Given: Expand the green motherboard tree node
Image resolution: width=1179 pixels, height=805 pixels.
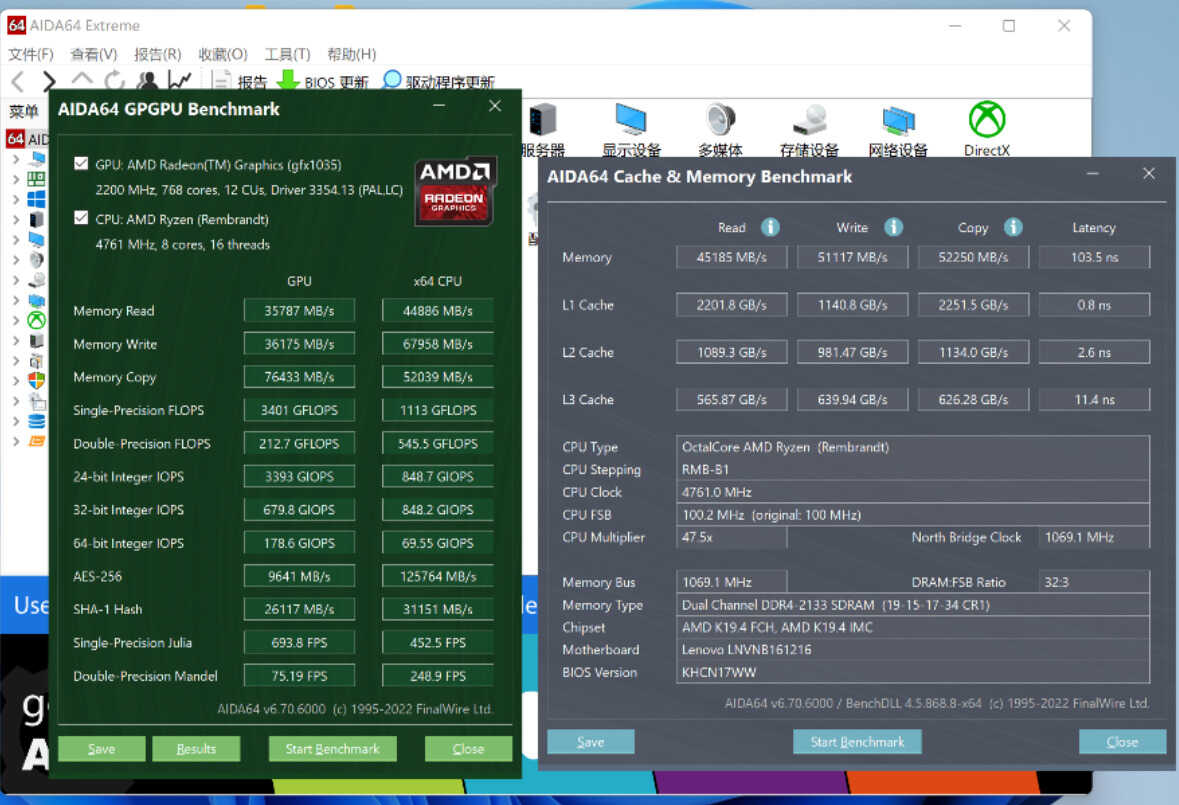Looking at the screenshot, I should 16,179.
